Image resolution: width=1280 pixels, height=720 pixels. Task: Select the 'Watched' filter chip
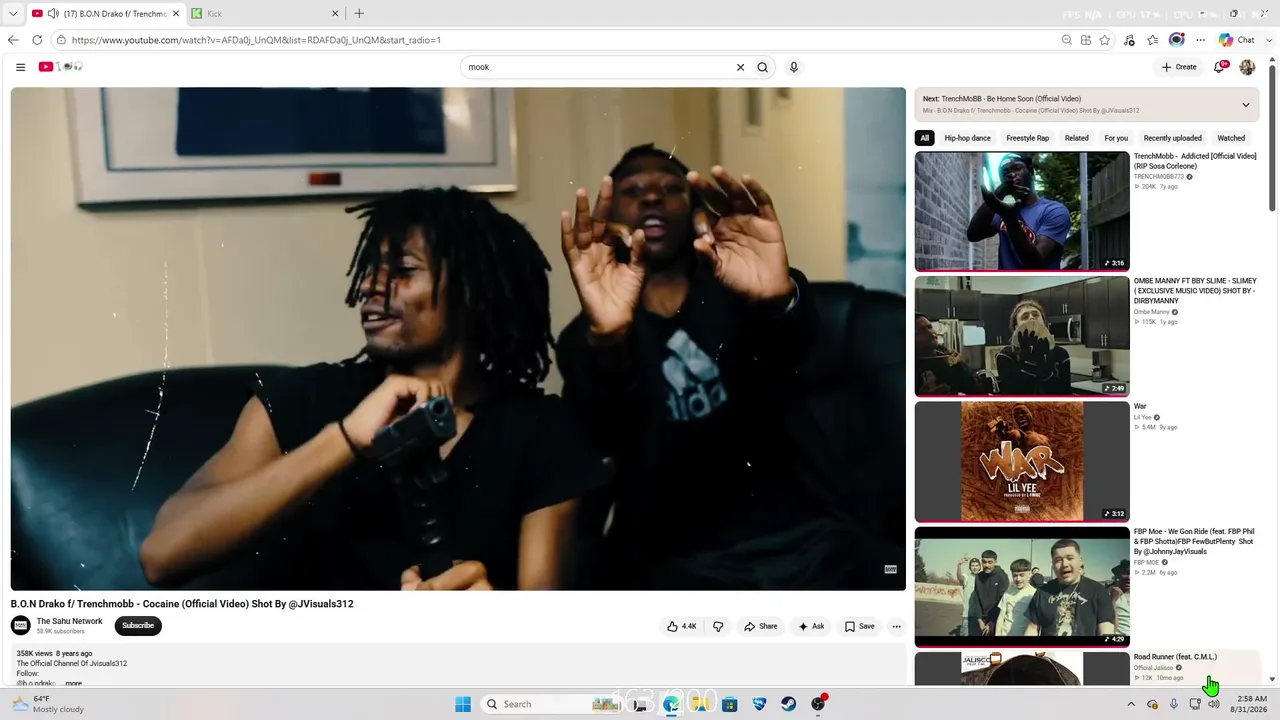[x=1231, y=138]
